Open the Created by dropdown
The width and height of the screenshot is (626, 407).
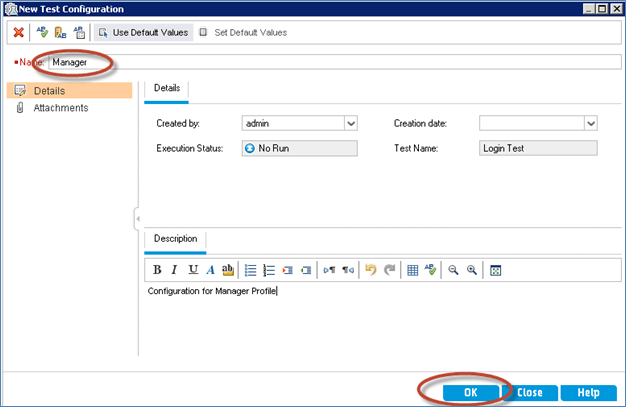351,123
